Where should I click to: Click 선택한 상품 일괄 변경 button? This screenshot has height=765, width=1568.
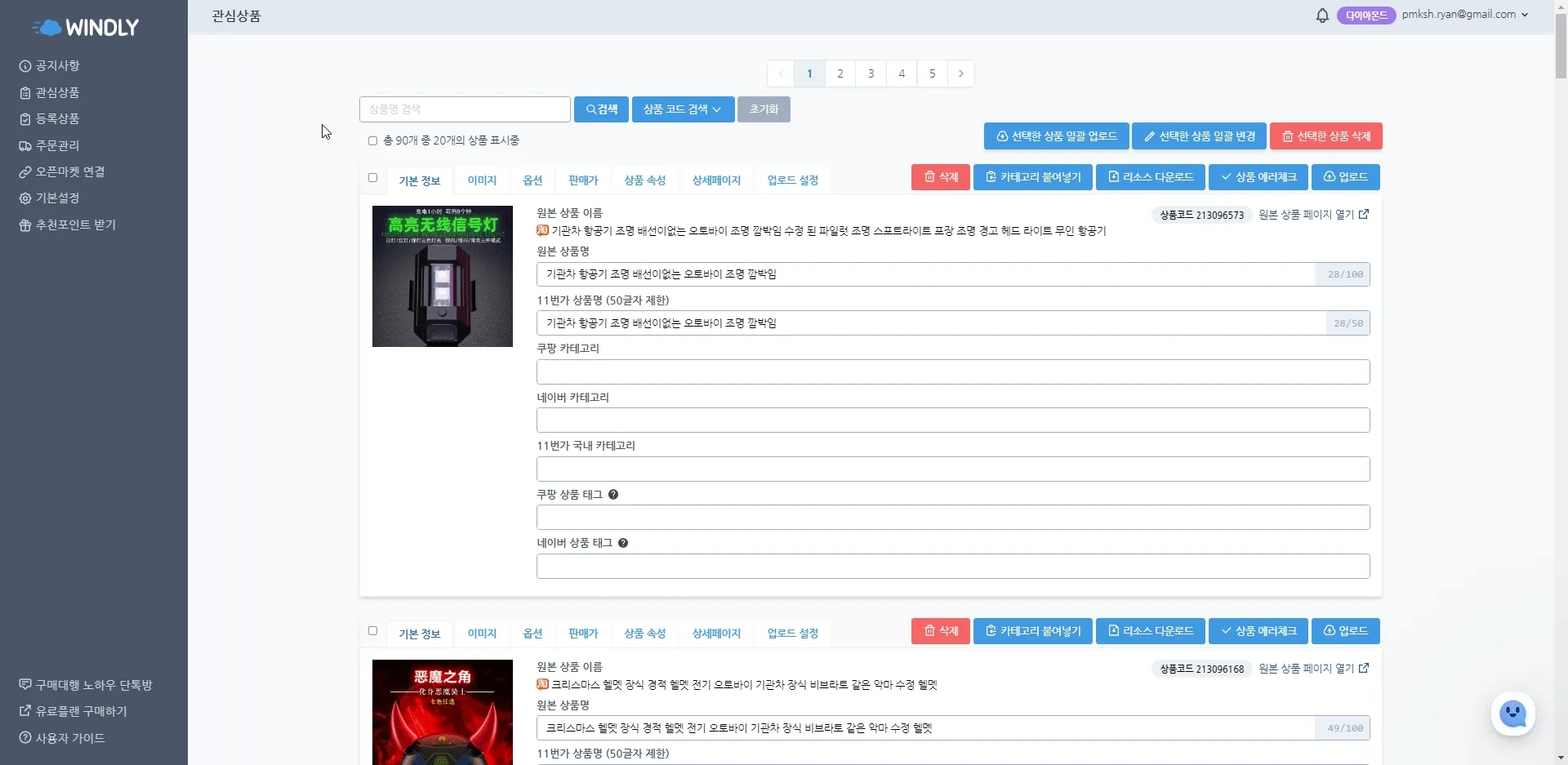[1199, 136]
